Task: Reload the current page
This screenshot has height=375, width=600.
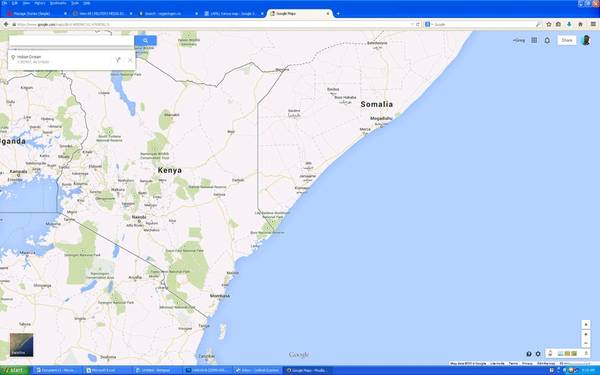Action: click(418, 24)
